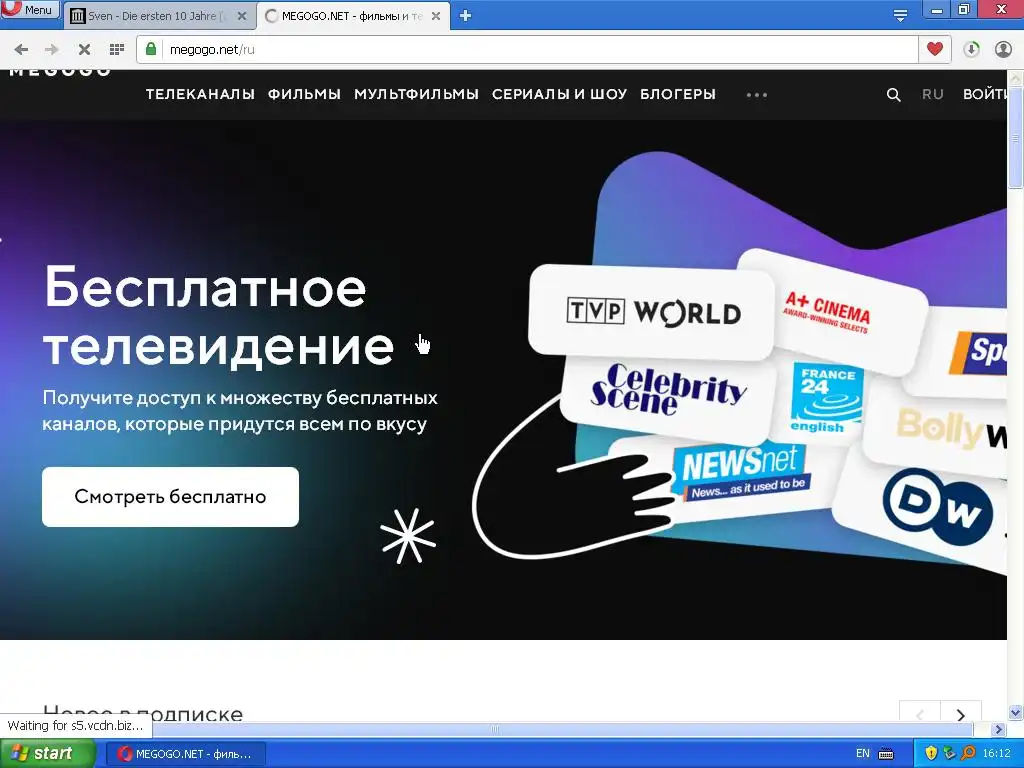Open the ФИЛЬМЫ menu item
Image resolution: width=1024 pixels, height=768 pixels.
304,94
